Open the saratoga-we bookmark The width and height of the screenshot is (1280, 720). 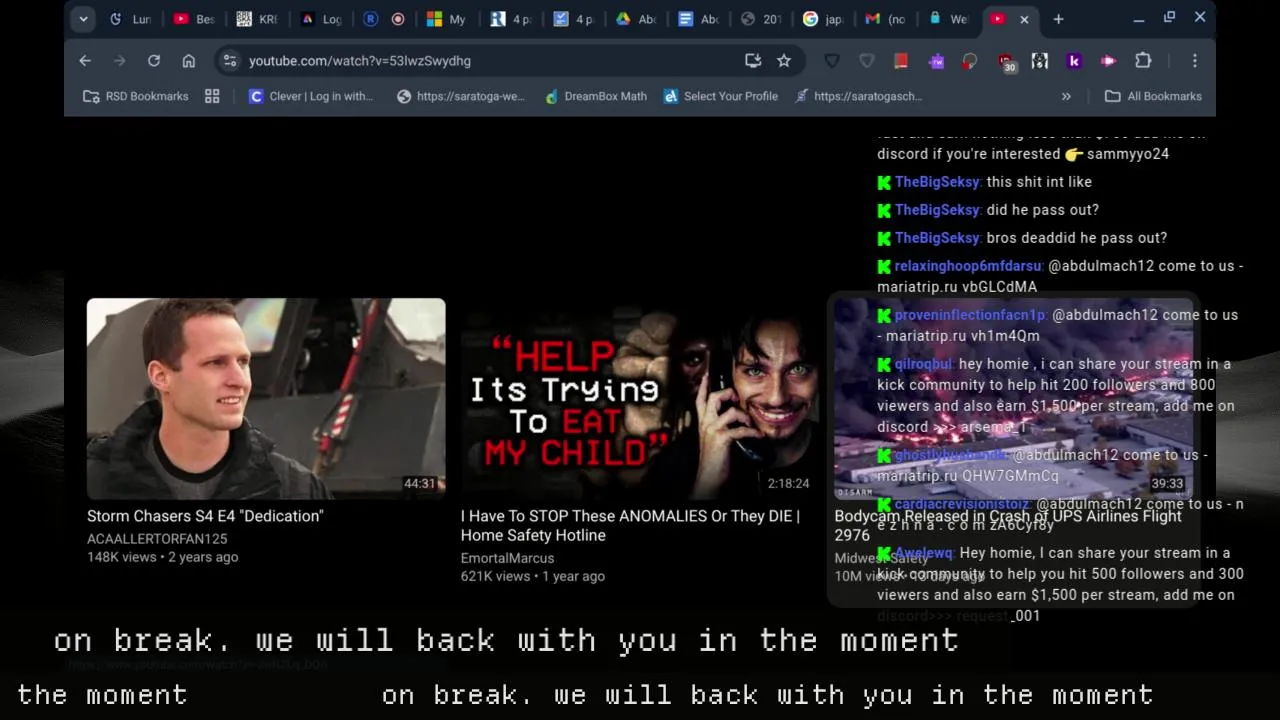(x=460, y=96)
